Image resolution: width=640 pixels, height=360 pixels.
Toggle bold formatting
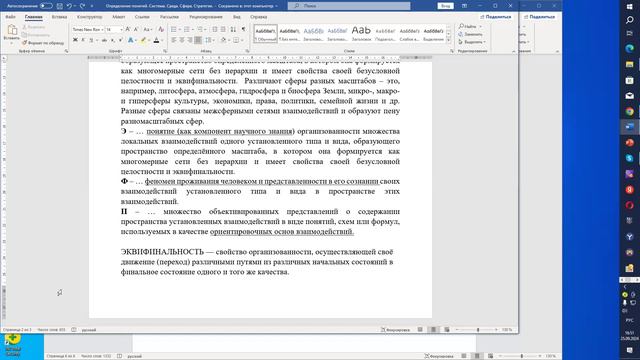click(75, 40)
